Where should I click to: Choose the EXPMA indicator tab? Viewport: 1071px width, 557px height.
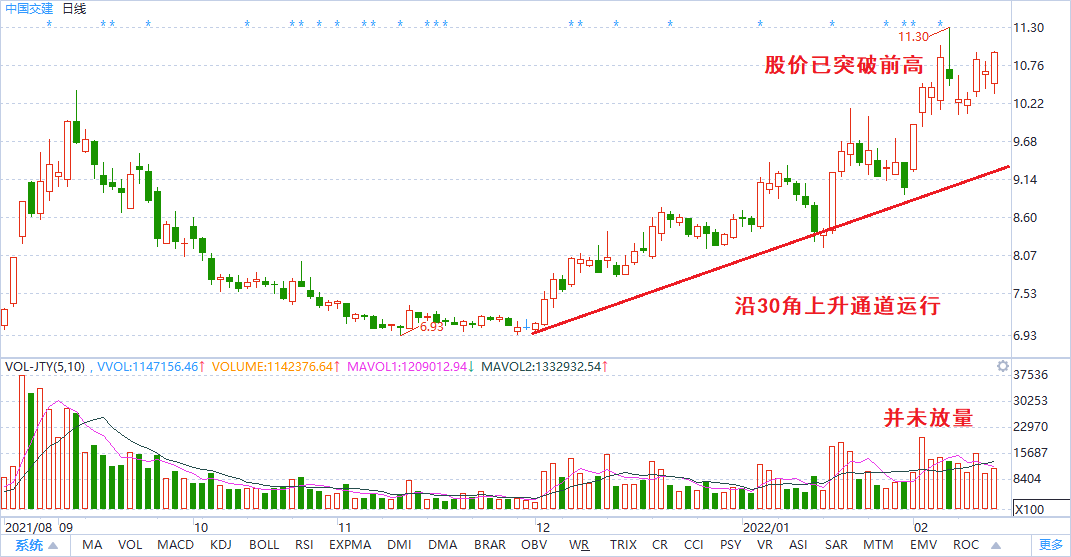tap(350, 545)
